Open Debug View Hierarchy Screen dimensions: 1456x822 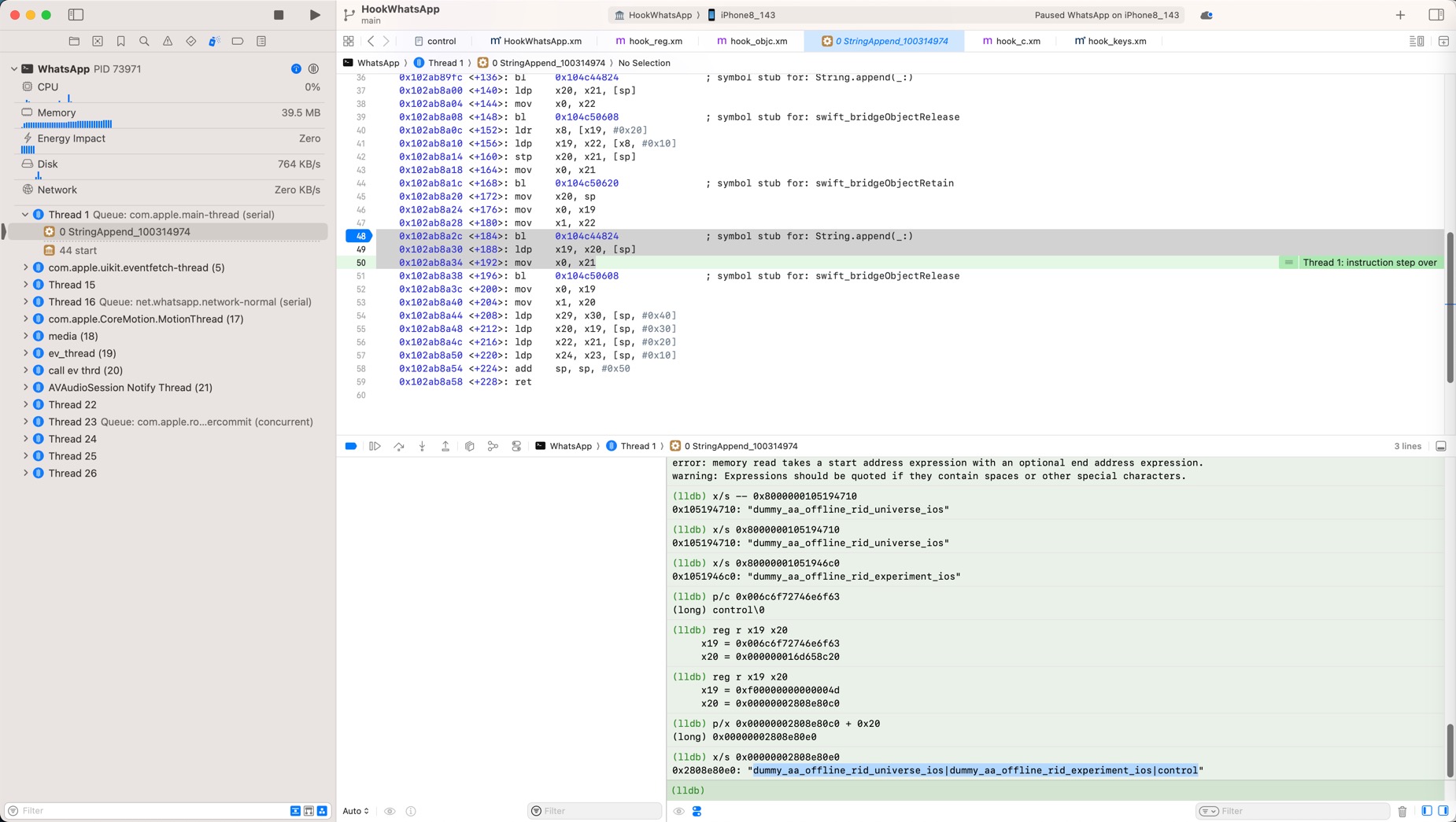(x=470, y=446)
